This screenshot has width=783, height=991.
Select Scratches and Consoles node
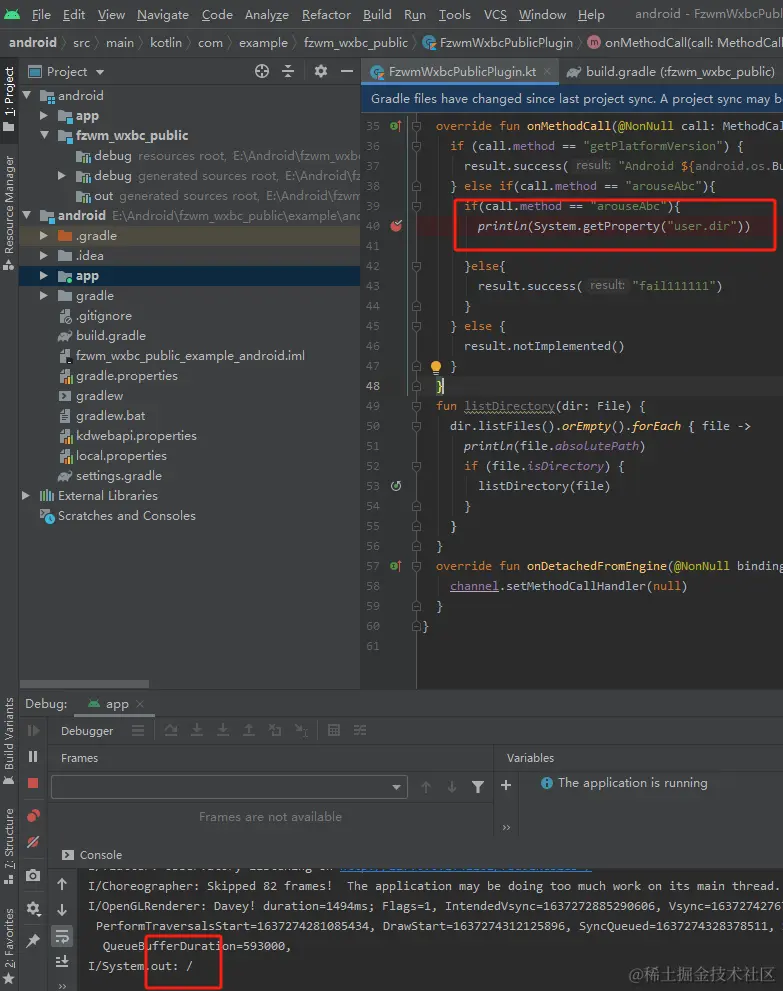pos(126,516)
